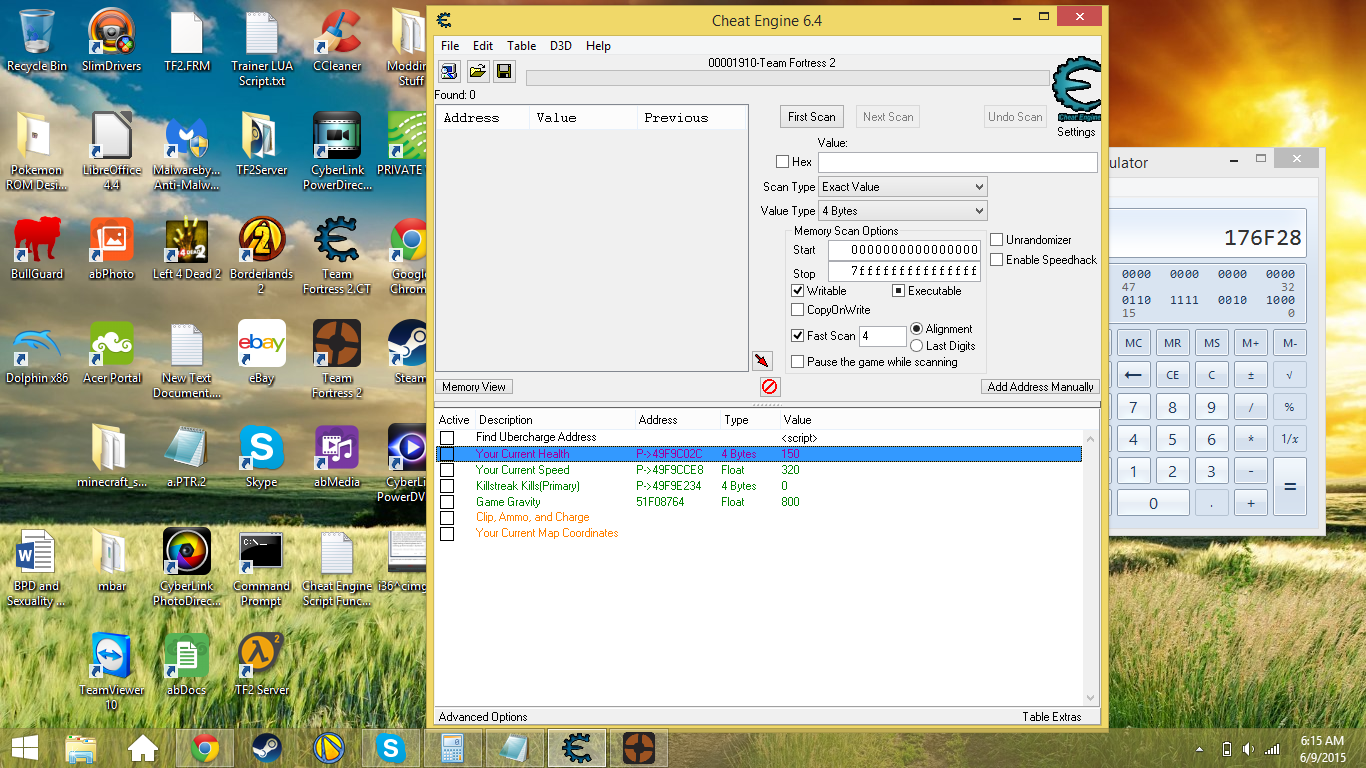Activate the Your Current Health entry checkbox
The width and height of the screenshot is (1366, 768).
[x=447, y=454]
